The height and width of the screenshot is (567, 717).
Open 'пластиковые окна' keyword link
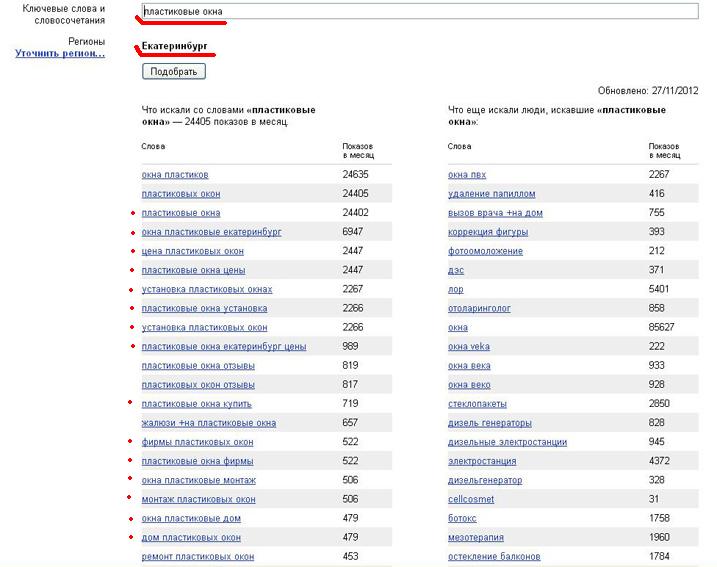[x=181, y=213]
